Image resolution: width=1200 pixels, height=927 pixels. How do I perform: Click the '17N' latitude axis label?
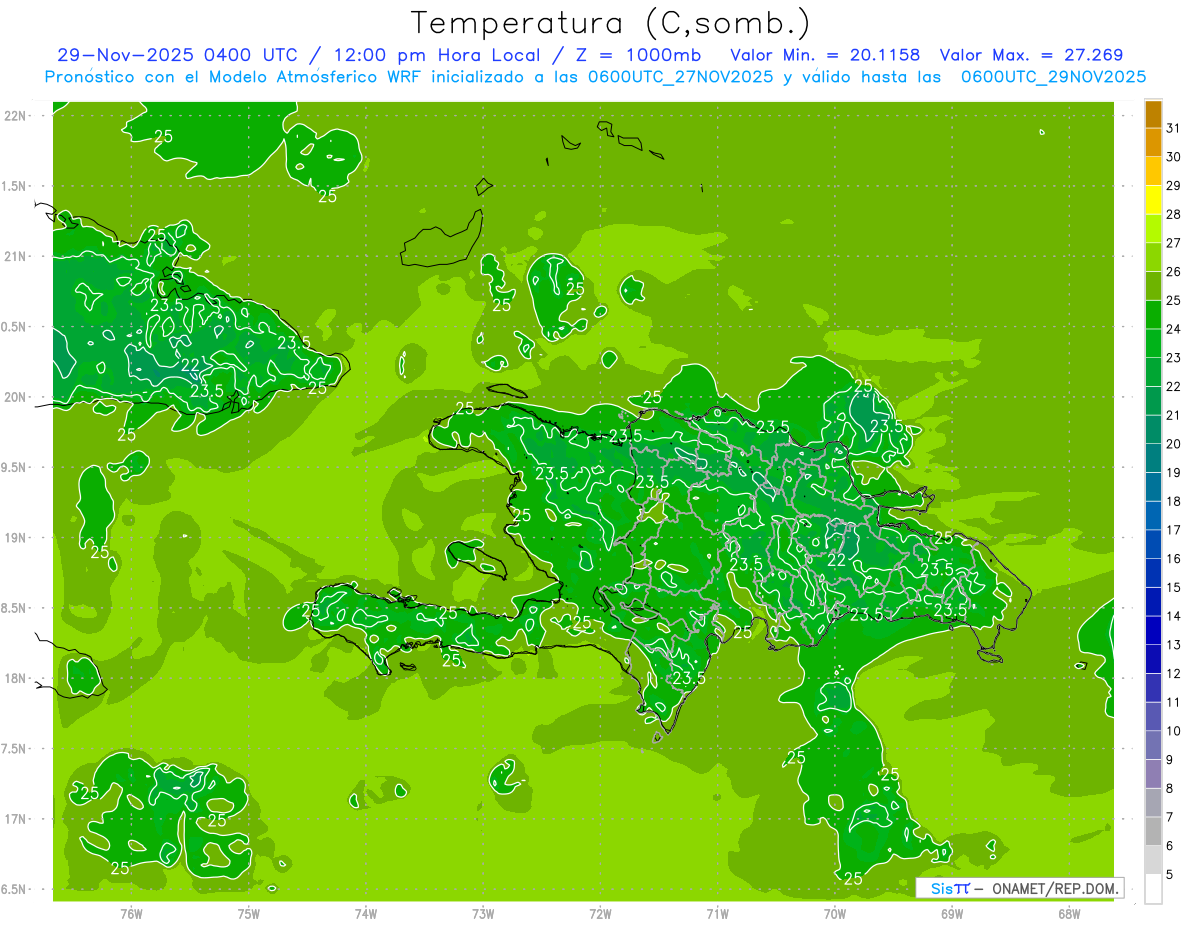16,819
